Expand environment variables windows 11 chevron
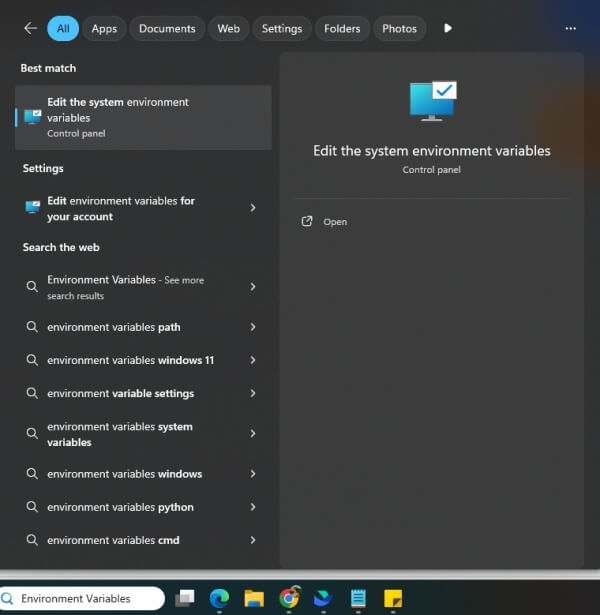The height and width of the screenshot is (615, 600). [253, 360]
